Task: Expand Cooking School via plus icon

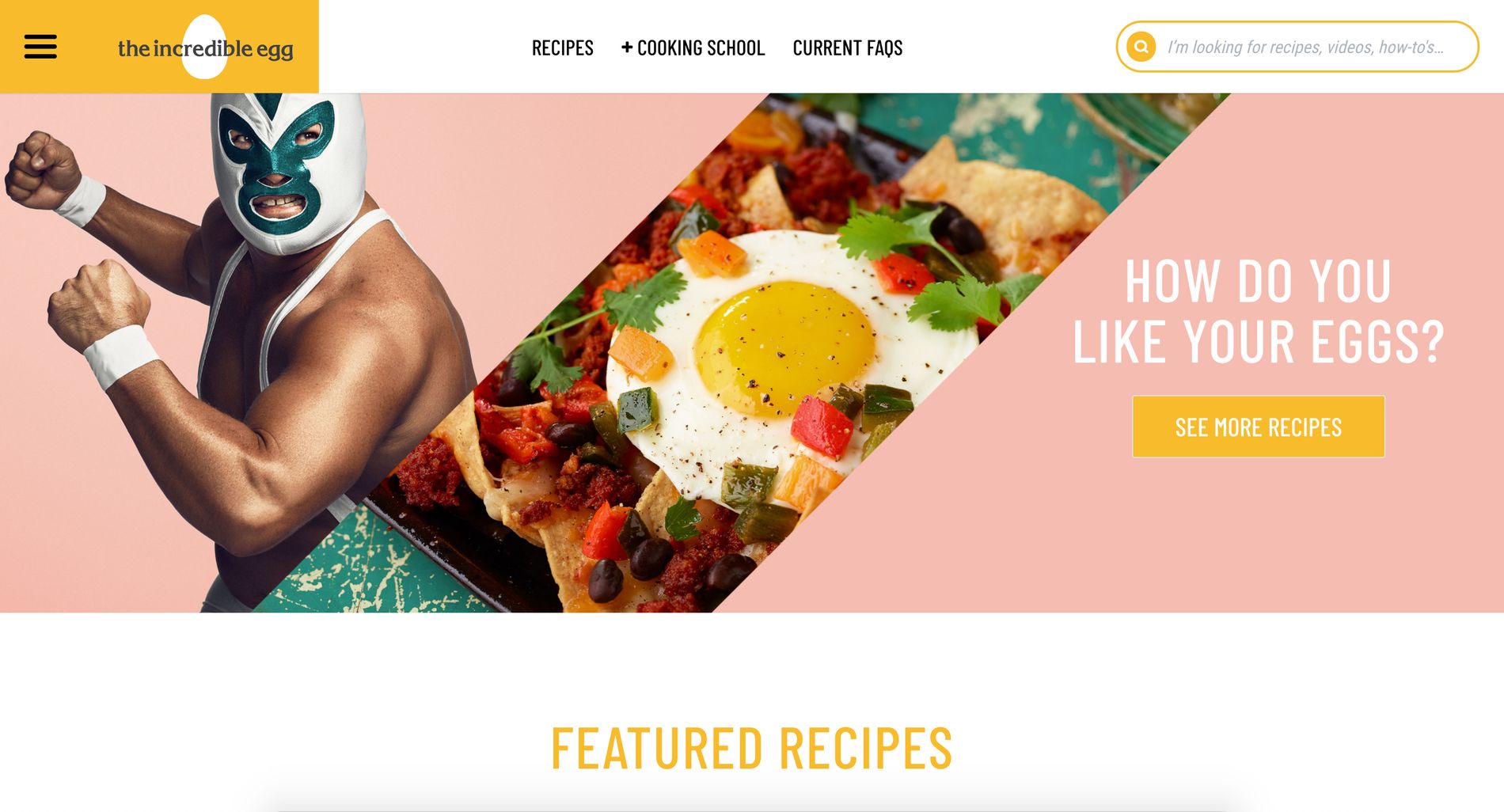Action: (x=627, y=47)
